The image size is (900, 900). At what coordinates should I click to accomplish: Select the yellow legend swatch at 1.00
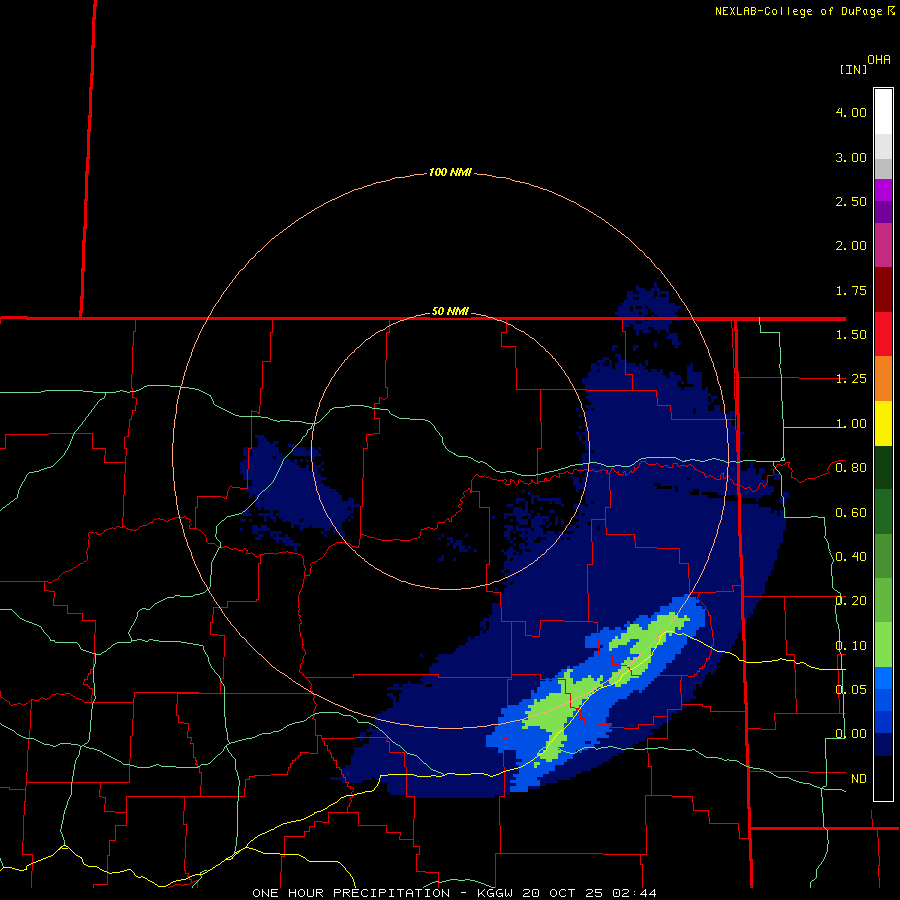(883, 423)
